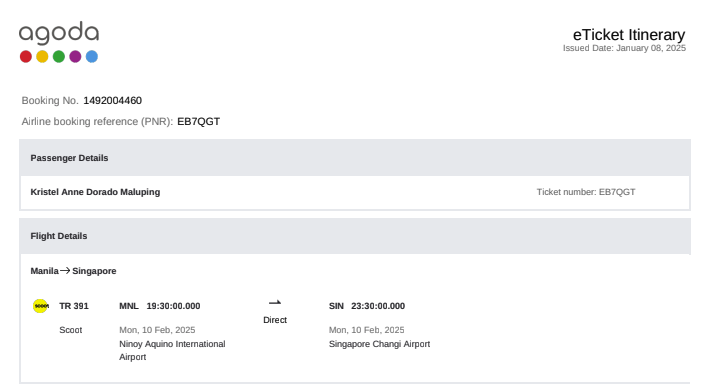Click the yellow dot in agoda logo
The image size is (710, 385).
coord(42,57)
